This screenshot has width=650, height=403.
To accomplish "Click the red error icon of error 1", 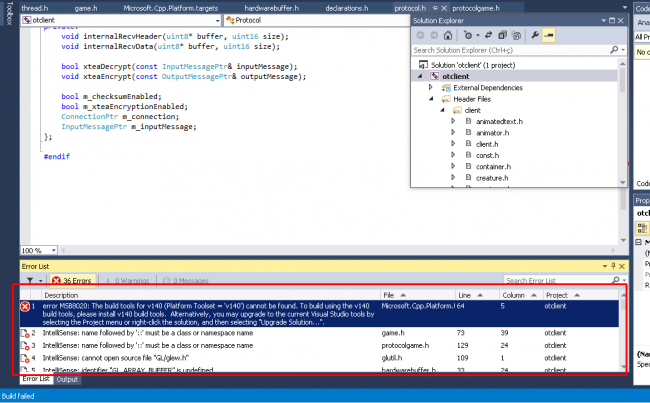I will coord(25,307).
